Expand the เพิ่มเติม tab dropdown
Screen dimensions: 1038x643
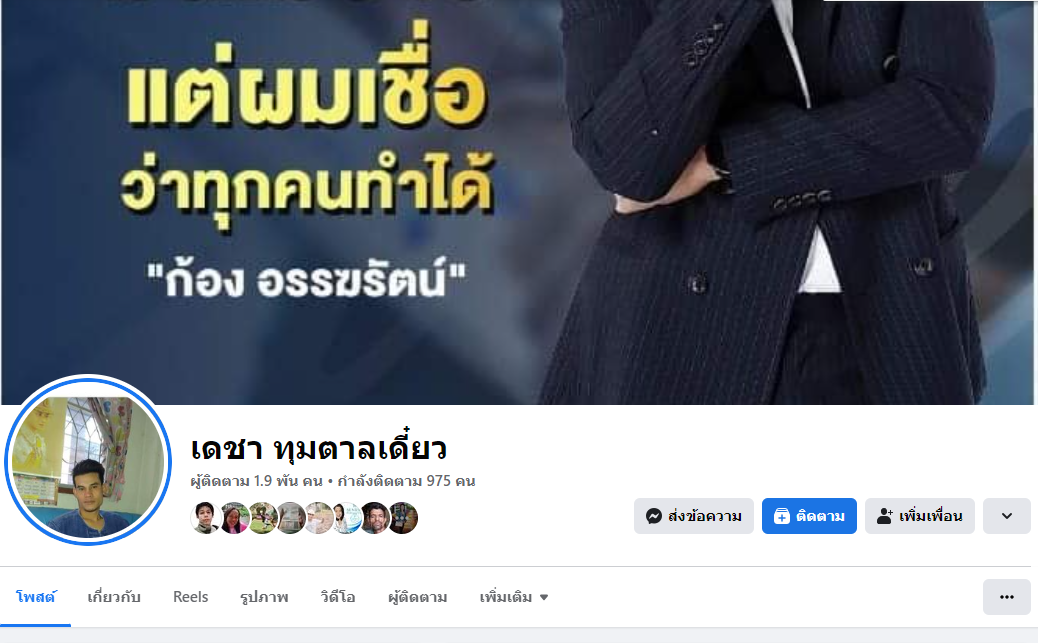click(514, 597)
